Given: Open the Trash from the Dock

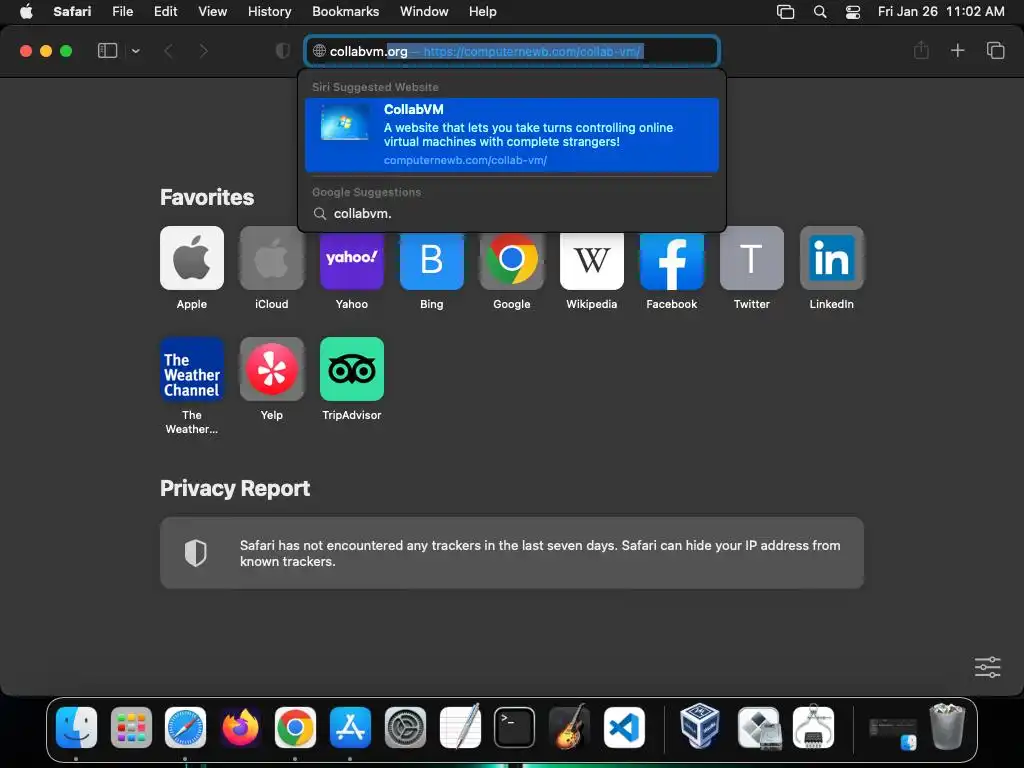Looking at the screenshot, I should [x=948, y=726].
